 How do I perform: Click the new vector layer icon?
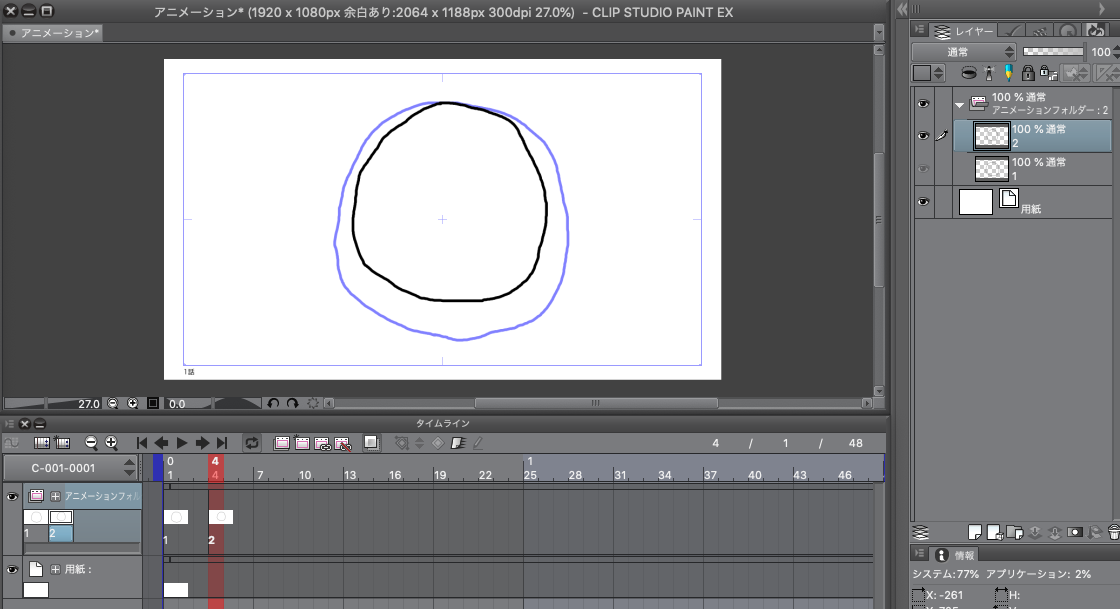[994, 532]
